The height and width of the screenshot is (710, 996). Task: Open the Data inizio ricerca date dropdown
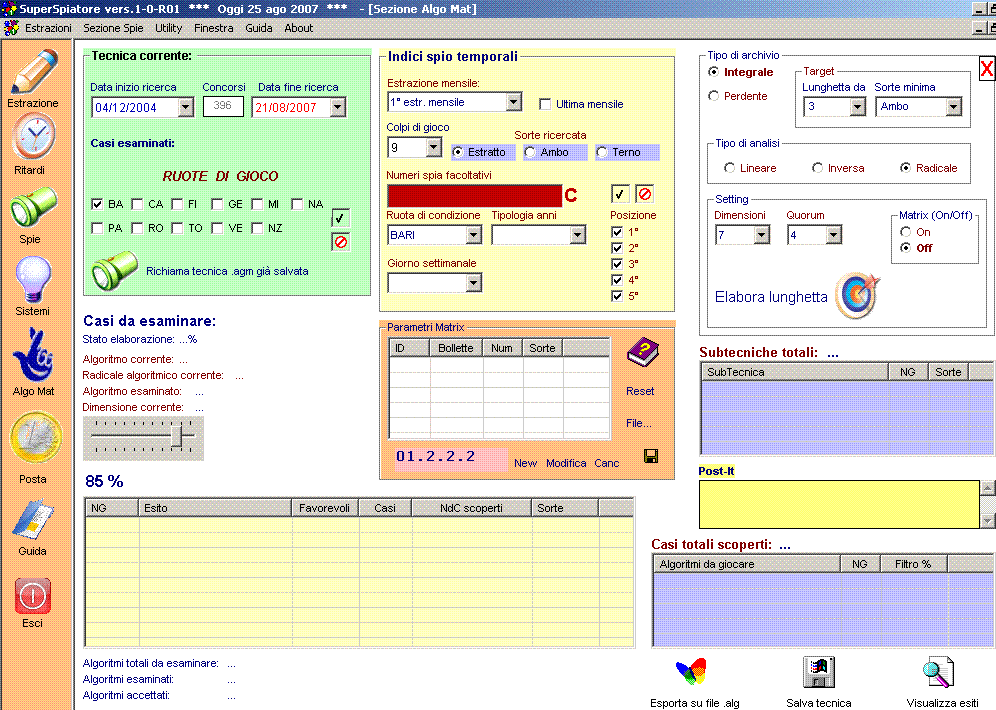pos(185,107)
